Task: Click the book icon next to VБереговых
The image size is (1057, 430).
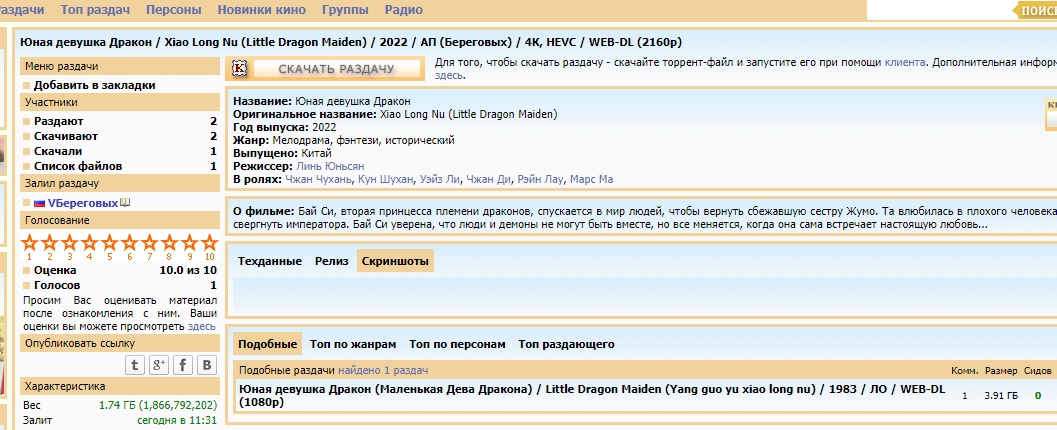Action: coord(125,202)
